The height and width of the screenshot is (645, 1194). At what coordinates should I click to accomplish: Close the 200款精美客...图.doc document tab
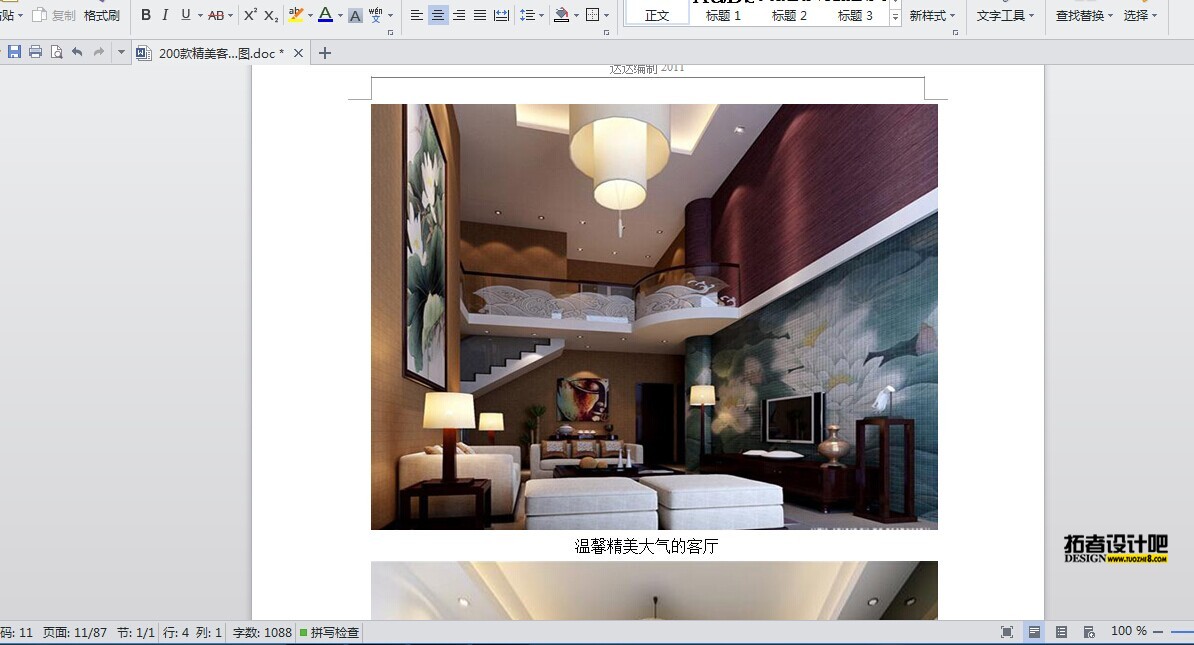298,53
